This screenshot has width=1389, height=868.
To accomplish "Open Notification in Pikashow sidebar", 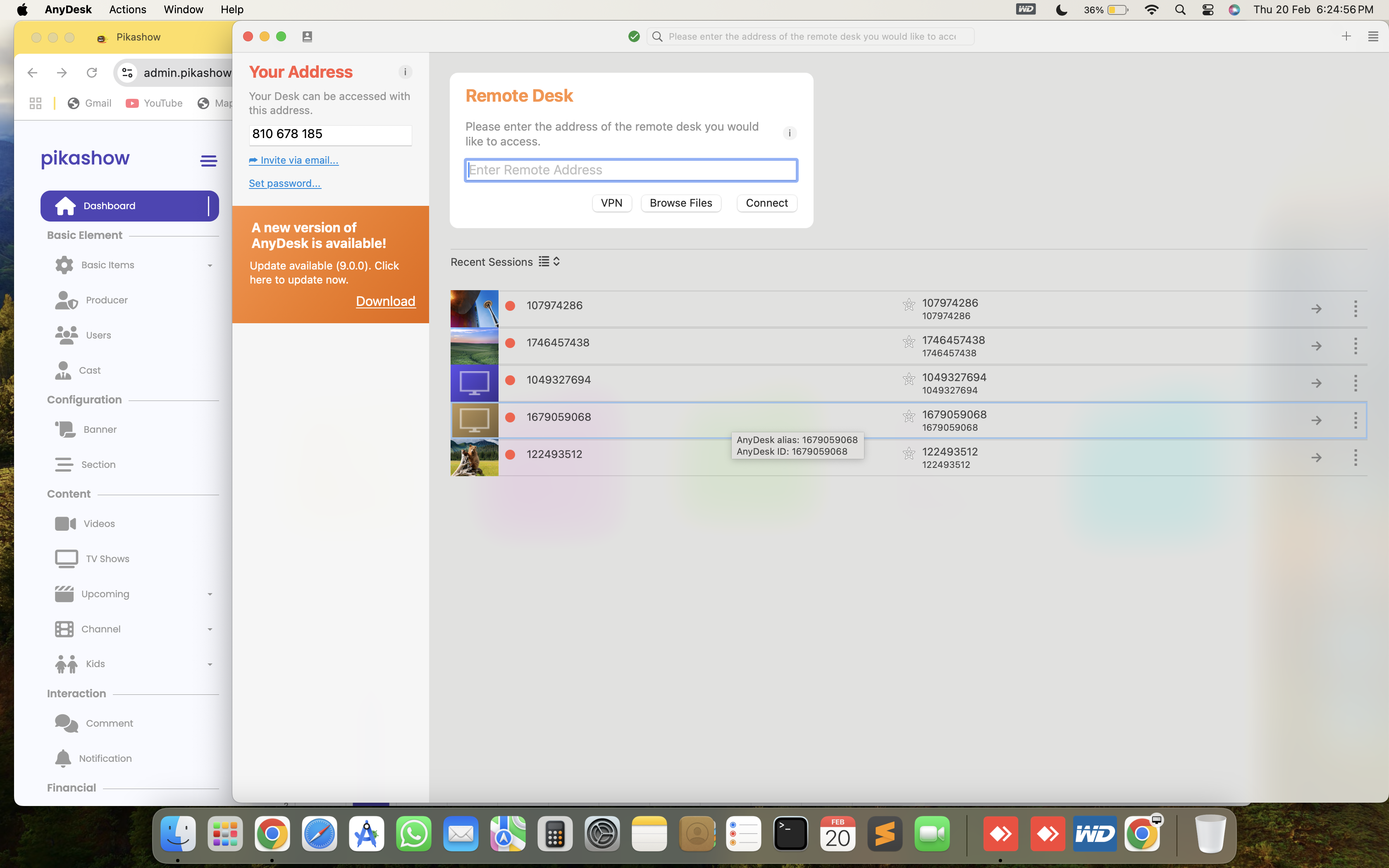I will 93,758.
